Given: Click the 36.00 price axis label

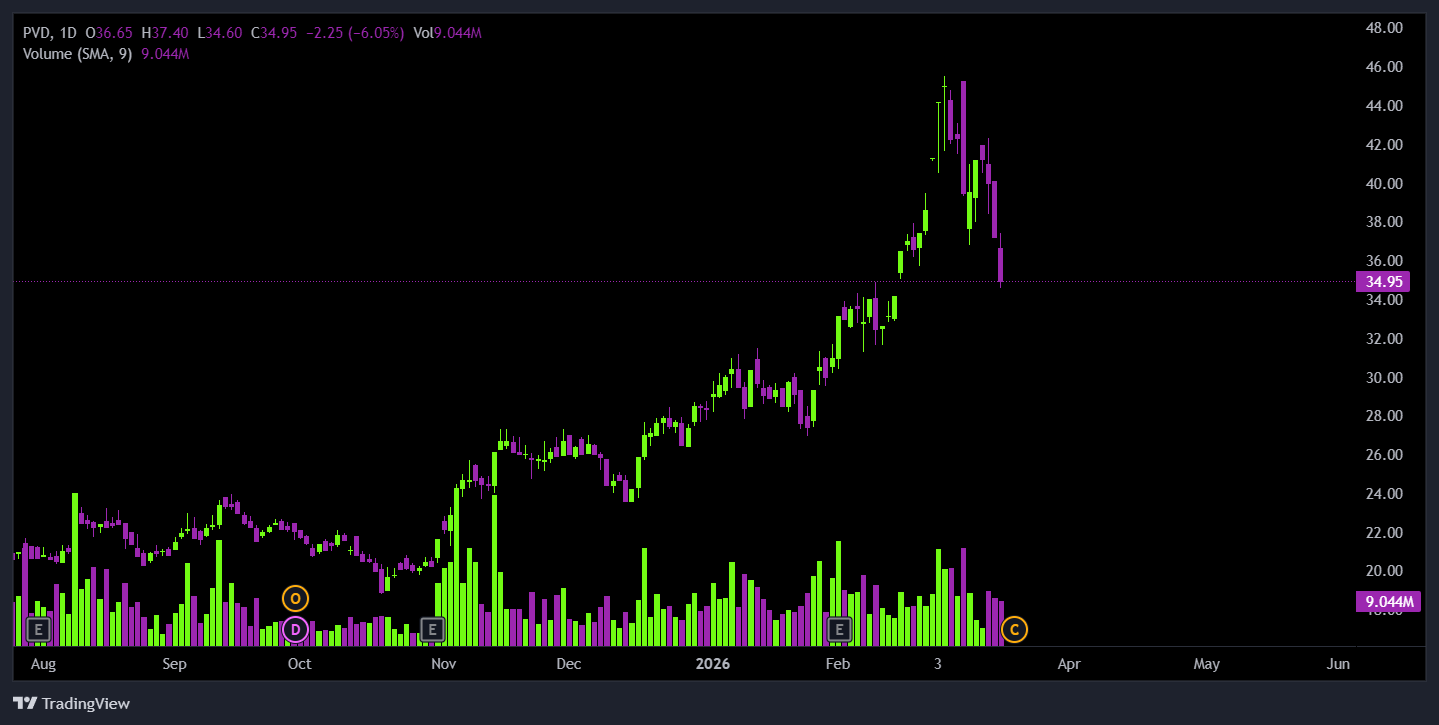Looking at the screenshot, I should 1384,261.
